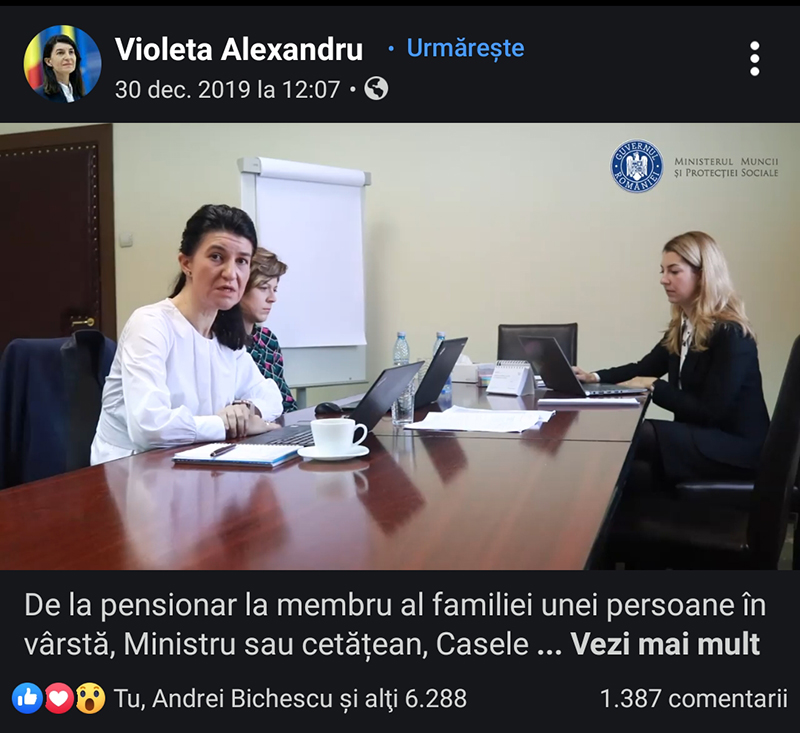The height and width of the screenshot is (733, 800).
Task: Open the post timestamp 30 dec. 2019
Action: [x=228, y=90]
